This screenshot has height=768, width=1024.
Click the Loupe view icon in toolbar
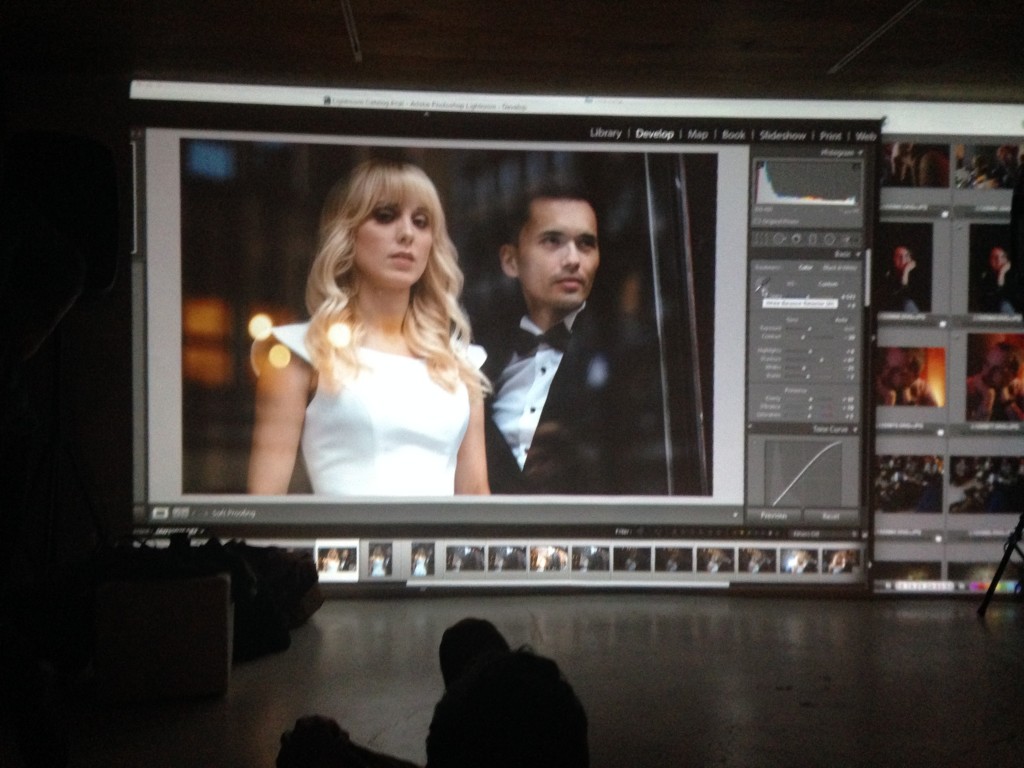pyautogui.click(x=161, y=513)
